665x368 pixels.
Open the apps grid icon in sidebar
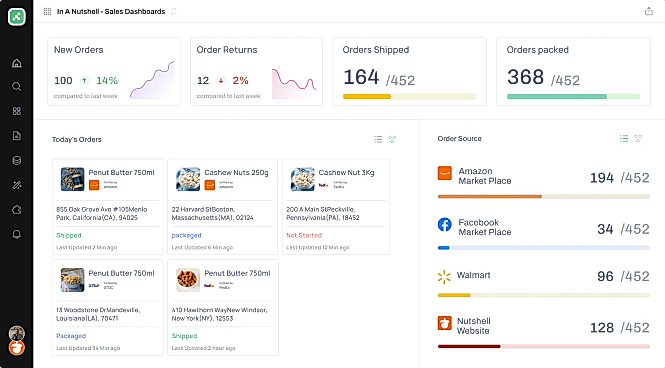pos(17,111)
